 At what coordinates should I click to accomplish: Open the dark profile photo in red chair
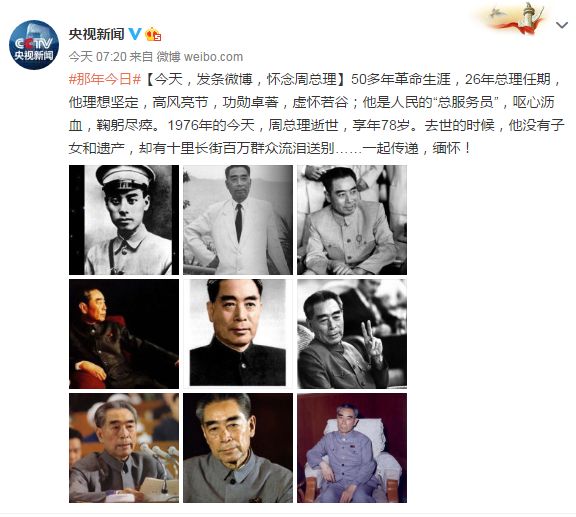(x=124, y=334)
